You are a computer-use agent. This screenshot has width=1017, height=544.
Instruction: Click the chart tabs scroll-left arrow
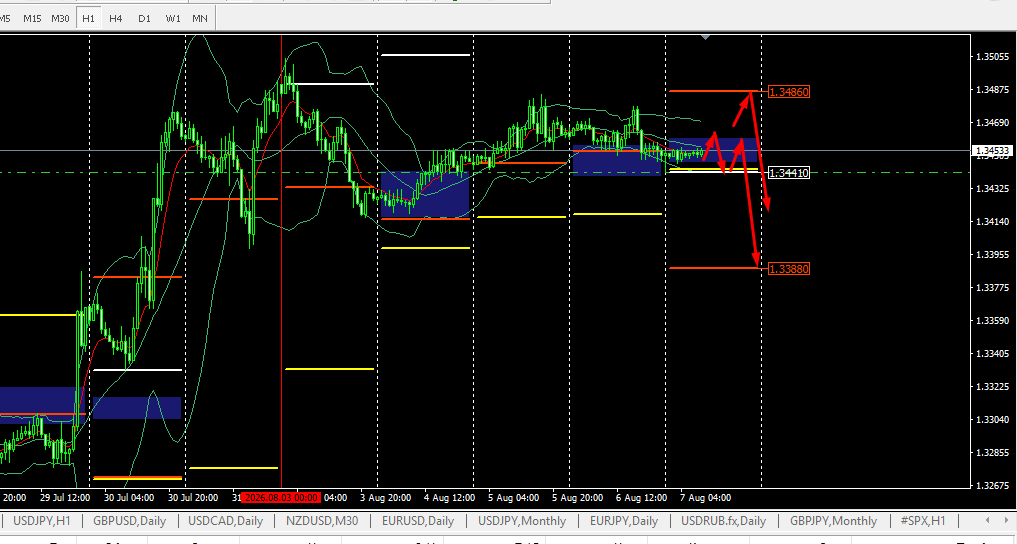988,521
